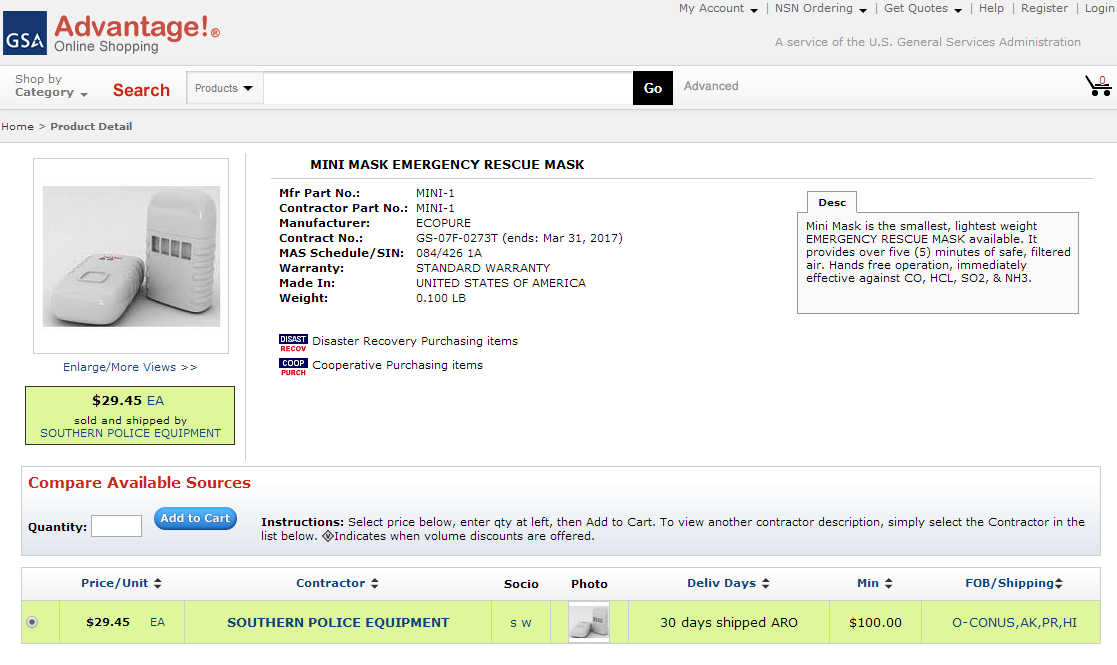
Task: Click the small mask photo in table row
Action: pos(589,622)
